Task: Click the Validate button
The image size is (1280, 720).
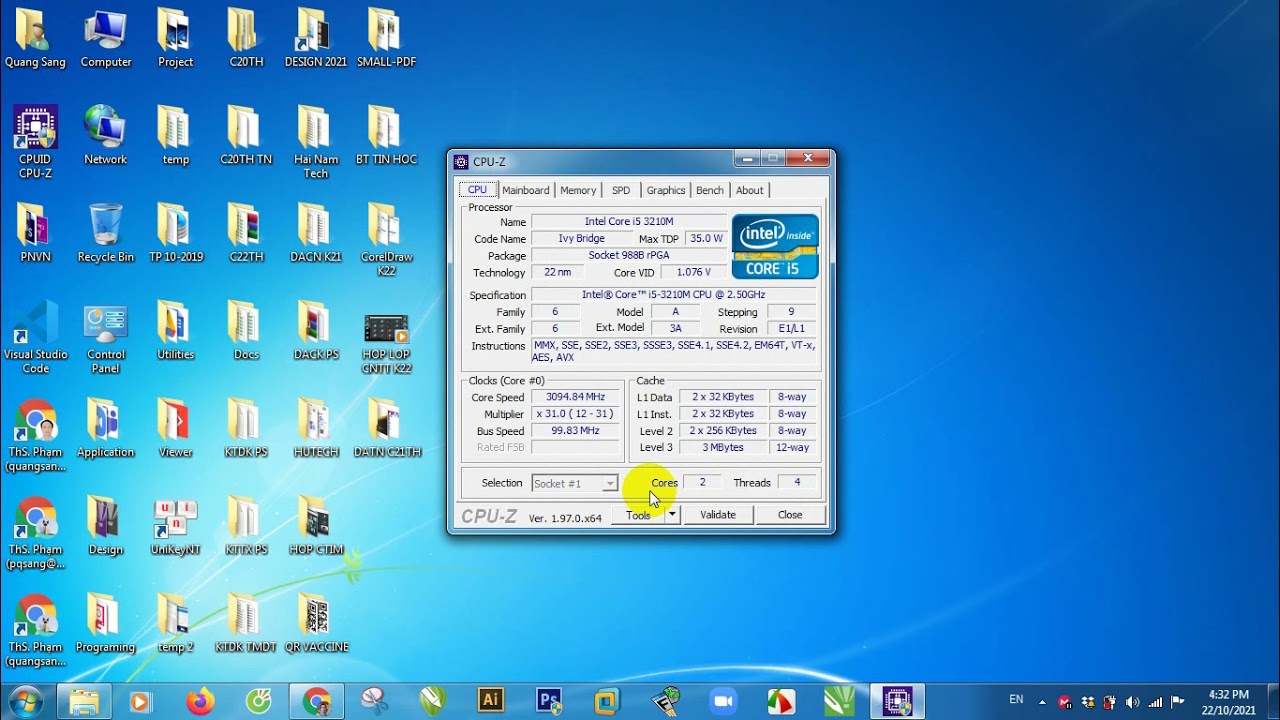Action: [718, 514]
